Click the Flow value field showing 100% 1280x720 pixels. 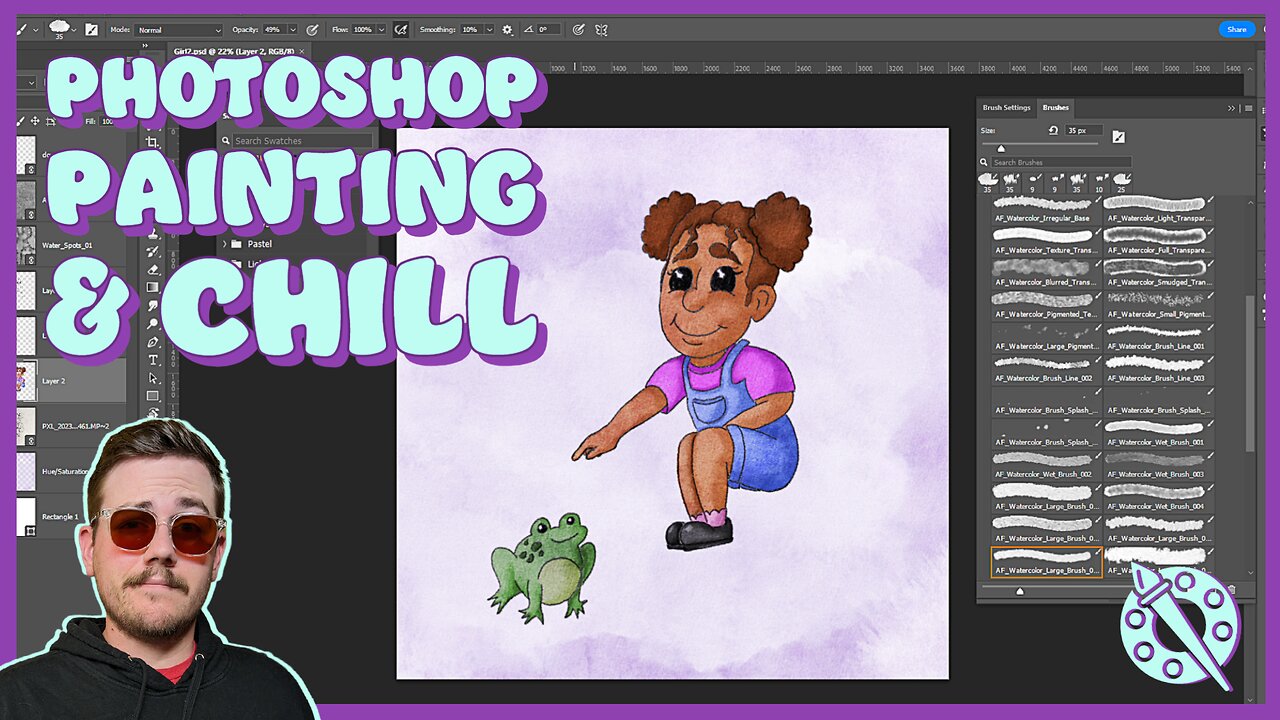pos(364,30)
